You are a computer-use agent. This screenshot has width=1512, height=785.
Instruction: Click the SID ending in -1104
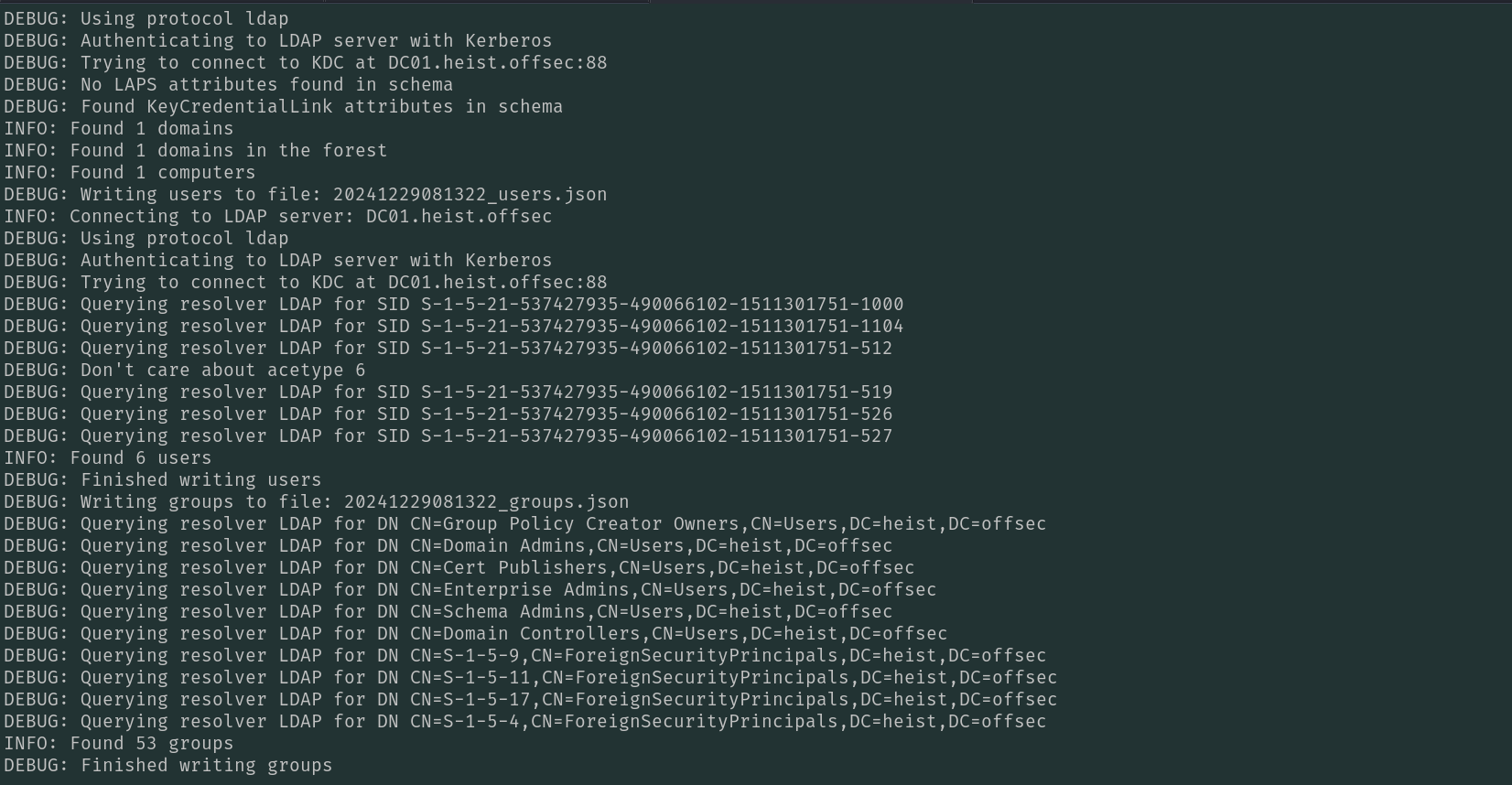pyautogui.click(x=662, y=327)
